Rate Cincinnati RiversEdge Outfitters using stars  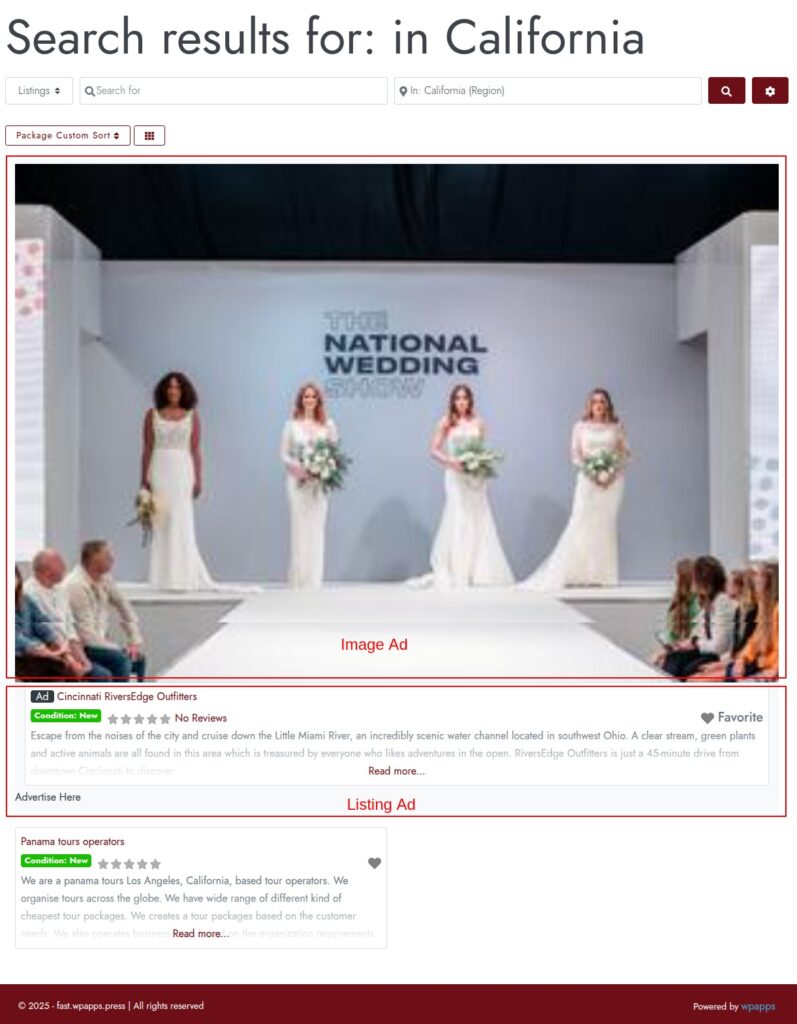tap(138, 718)
